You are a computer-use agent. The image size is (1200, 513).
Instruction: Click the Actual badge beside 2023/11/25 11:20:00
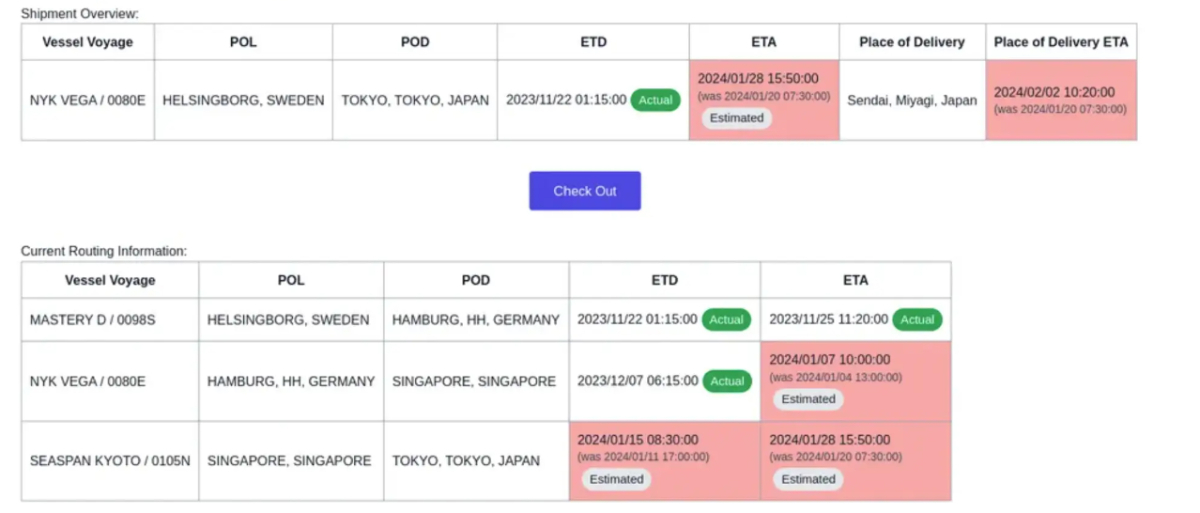tap(917, 320)
